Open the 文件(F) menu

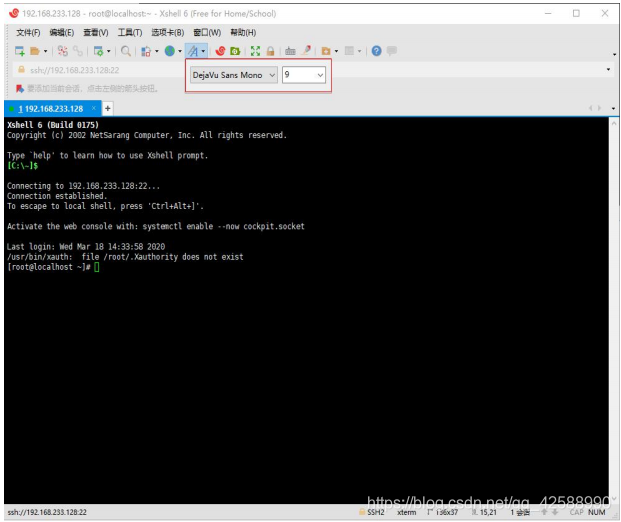[28, 32]
